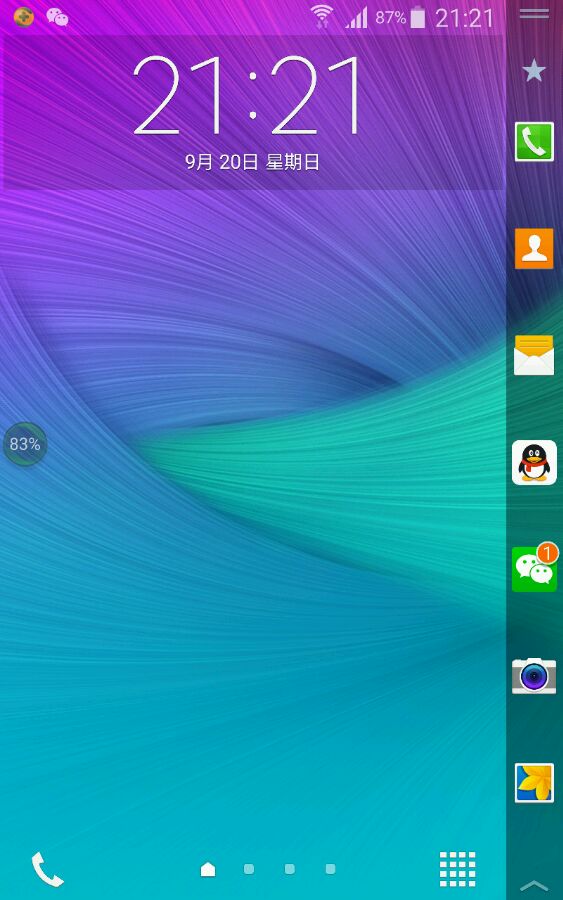This screenshot has height=900, width=563.
Task: Expand edge panel using bottom up chevron
Action: click(x=534, y=885)
